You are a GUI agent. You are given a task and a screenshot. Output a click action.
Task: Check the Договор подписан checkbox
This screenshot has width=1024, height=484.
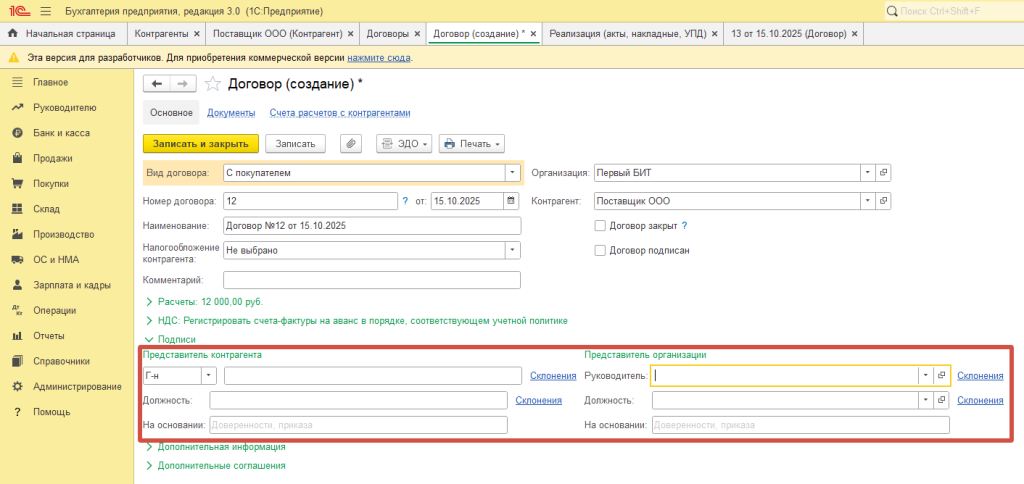[x=601, y=250]
